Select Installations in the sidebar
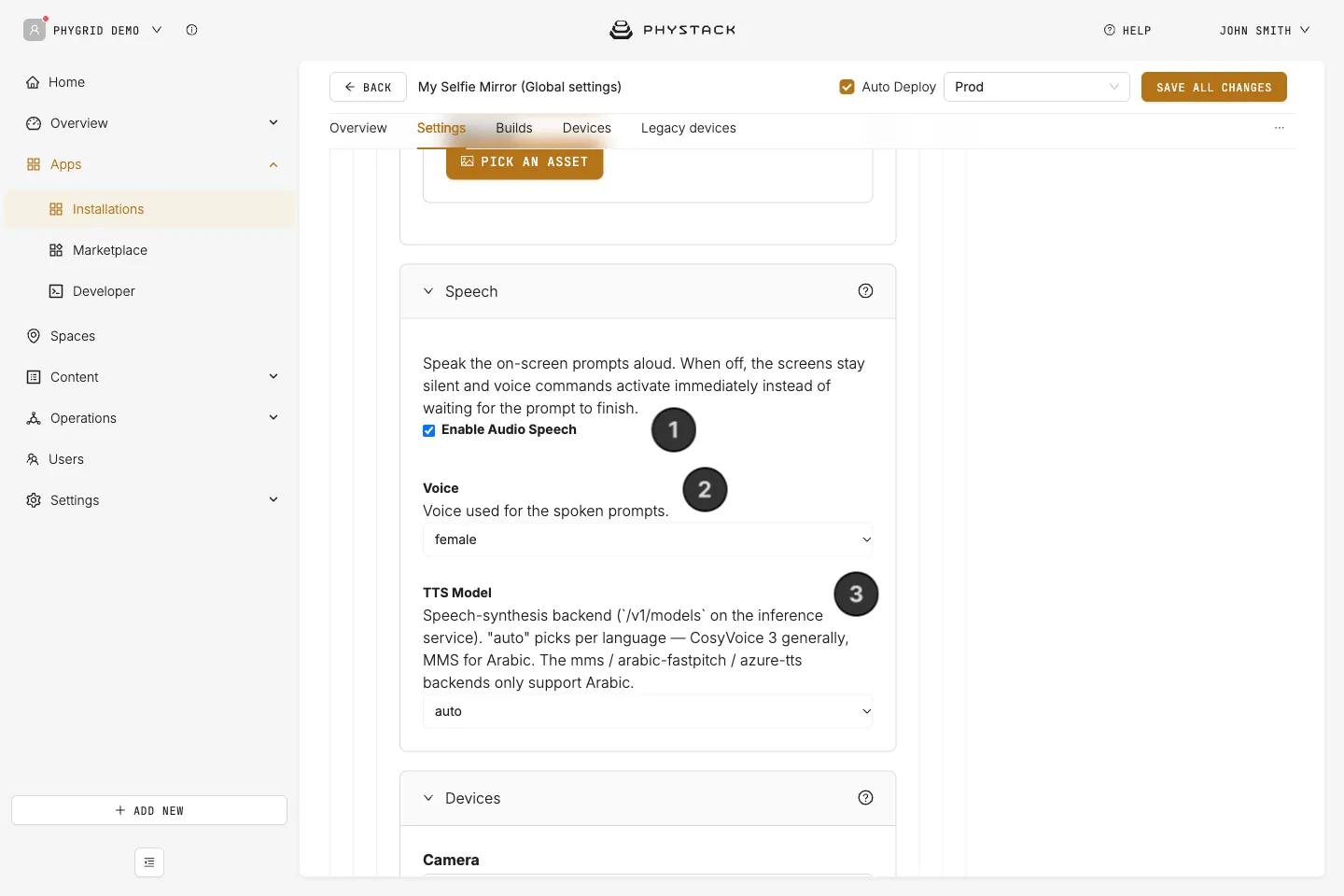Screen dimensions: 1344x896 (149, 209)
